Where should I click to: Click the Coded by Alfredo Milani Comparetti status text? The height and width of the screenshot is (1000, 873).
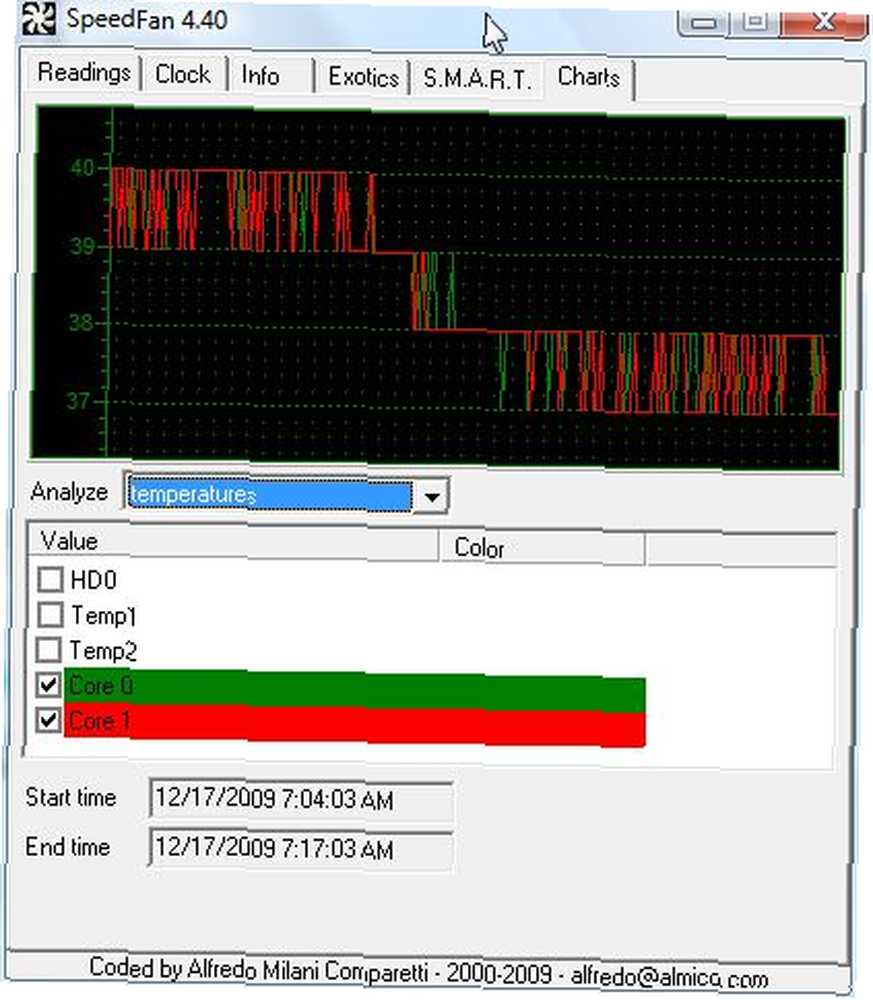coord(258,970)
